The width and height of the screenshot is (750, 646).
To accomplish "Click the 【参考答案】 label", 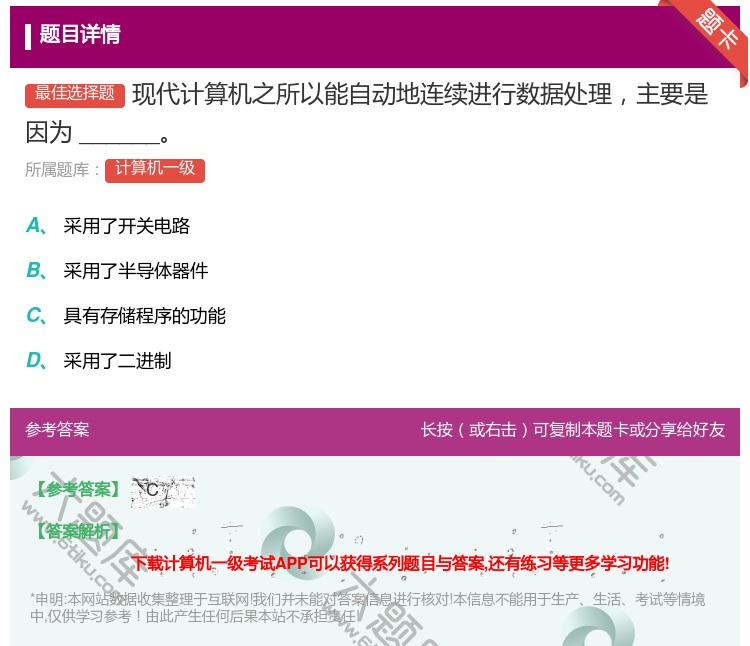I will coord(79,490).
